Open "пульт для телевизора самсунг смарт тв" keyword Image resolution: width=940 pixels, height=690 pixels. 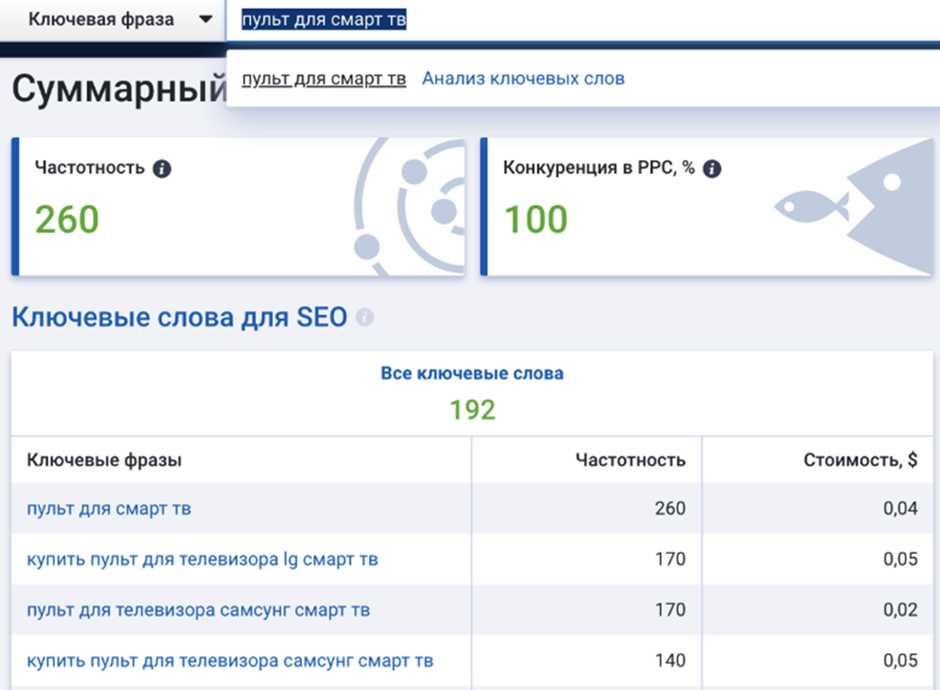[x=198, y=610]
